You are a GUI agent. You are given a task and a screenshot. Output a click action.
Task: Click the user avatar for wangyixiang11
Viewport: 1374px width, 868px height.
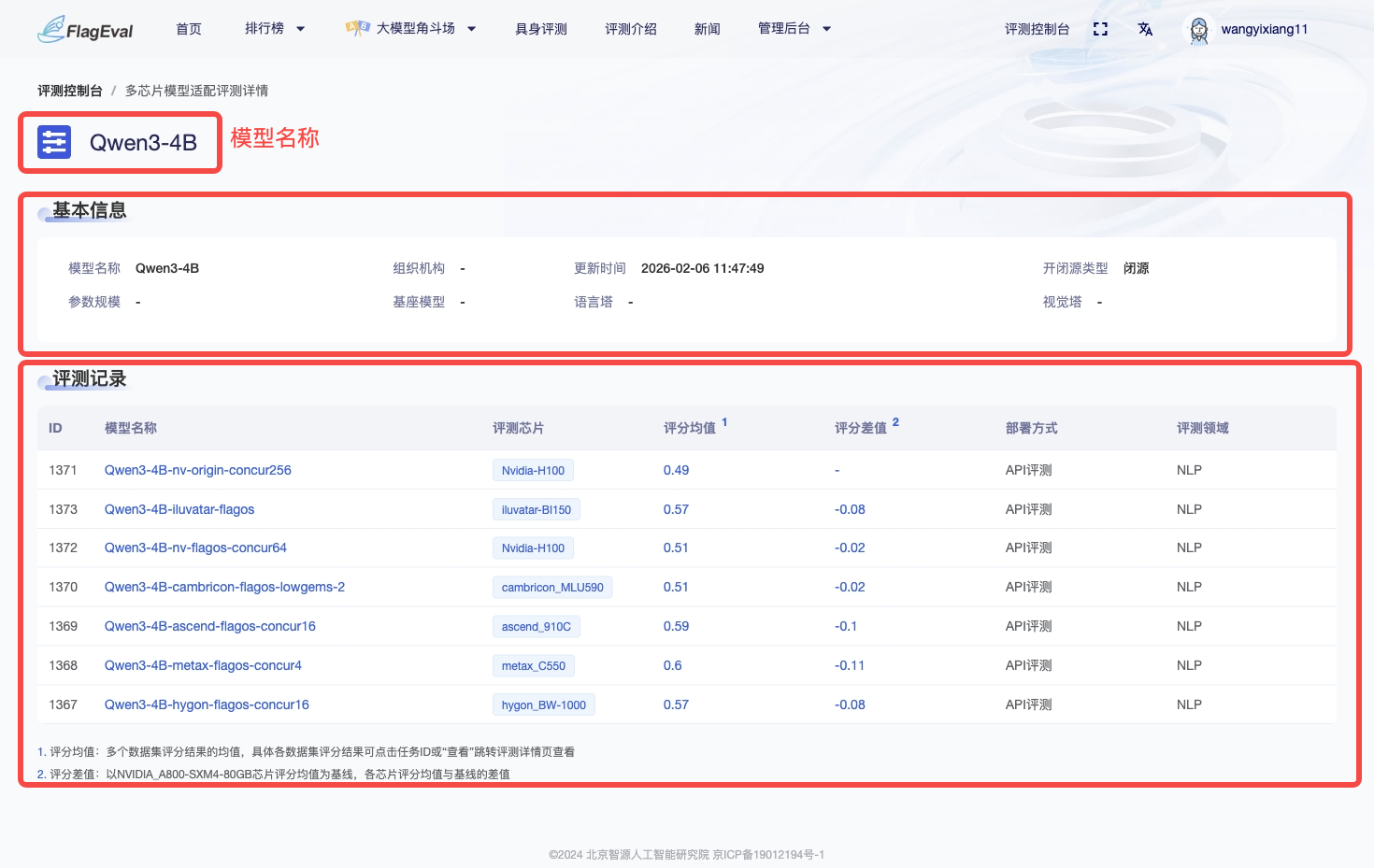pos(1197,29)
